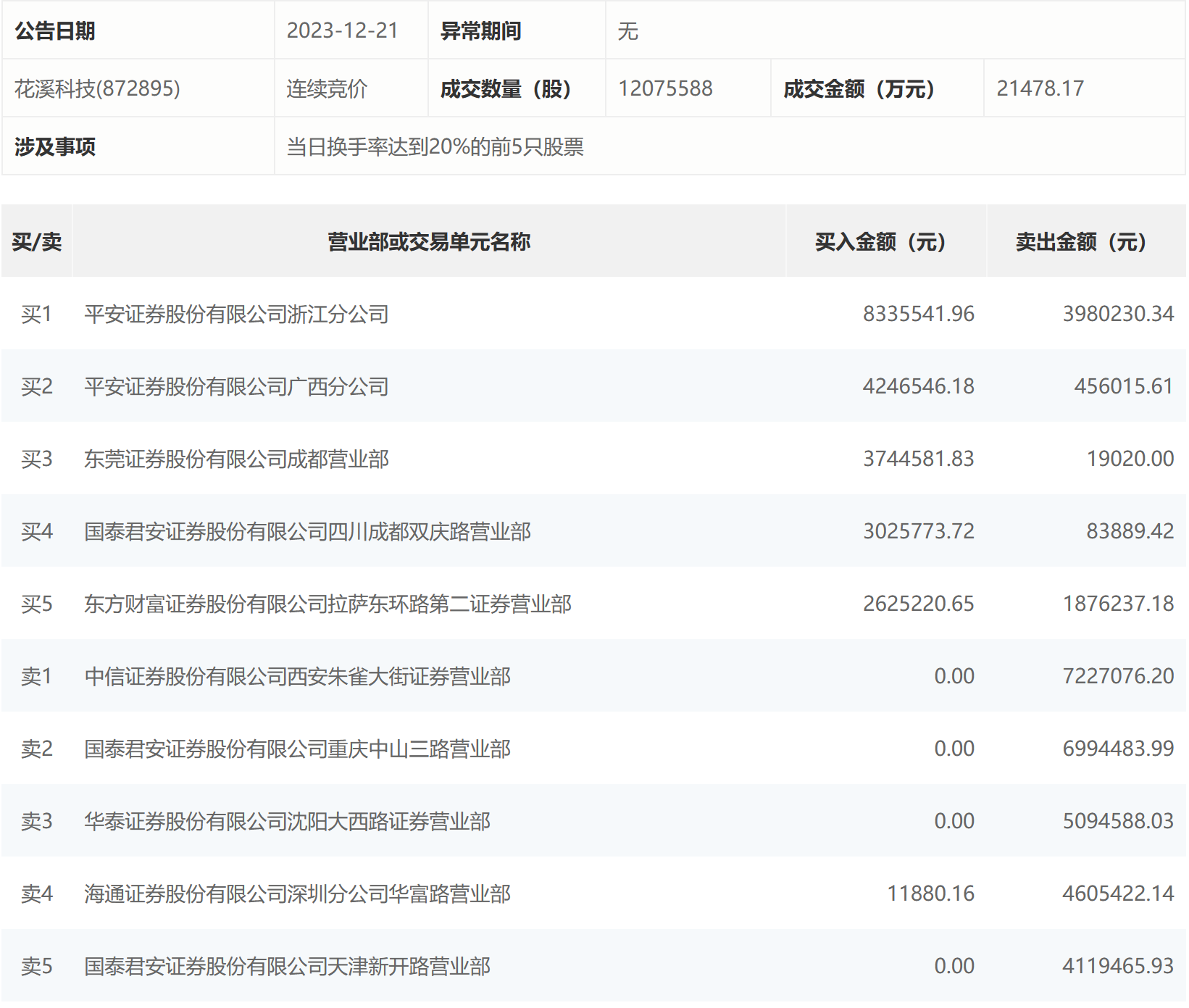Select 中信证券西安朱雀大街证券营业部 name
Screen dimensions: 1189x1008
tap(298, 676)
